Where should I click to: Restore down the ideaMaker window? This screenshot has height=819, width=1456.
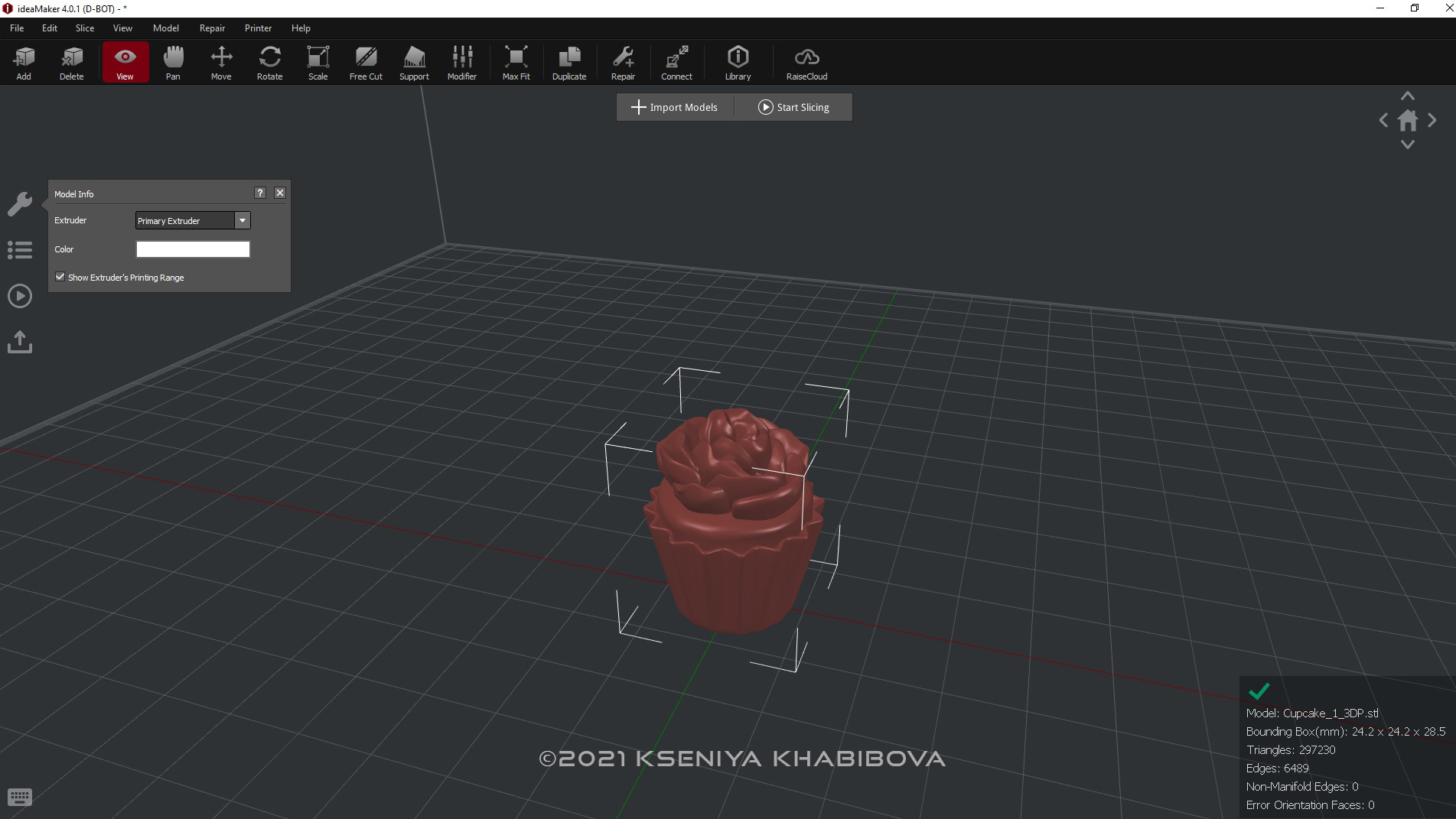pos(1415,8)
